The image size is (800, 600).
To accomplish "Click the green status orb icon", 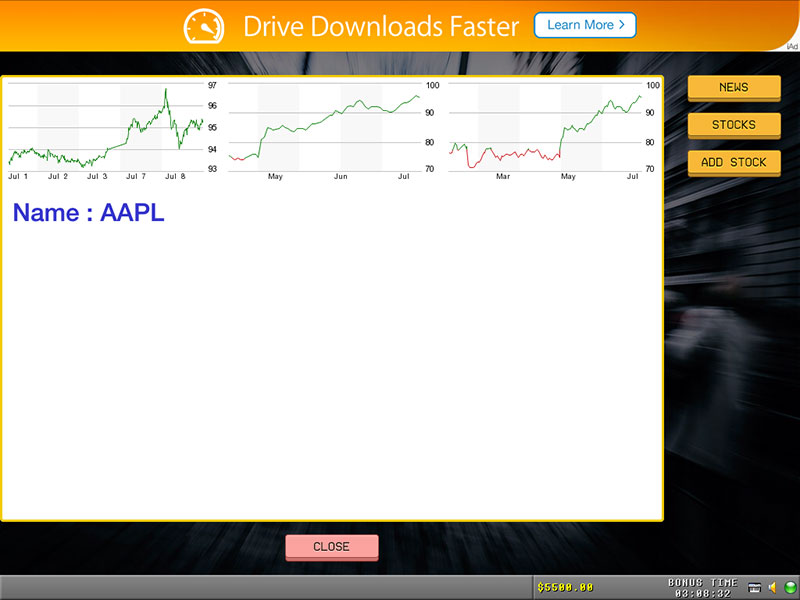I will pyautogui.click(x=790, y=588).
